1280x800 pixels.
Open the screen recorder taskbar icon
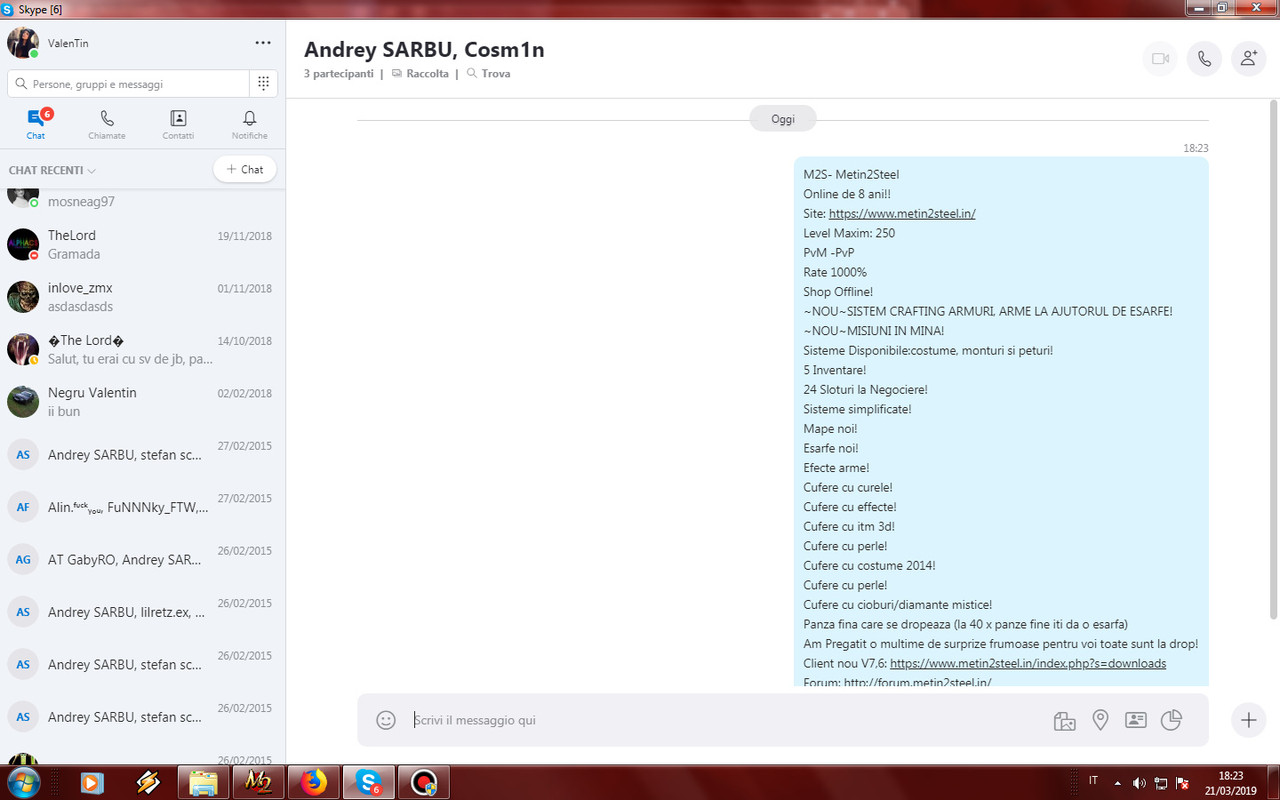click(x=423, y=782)
